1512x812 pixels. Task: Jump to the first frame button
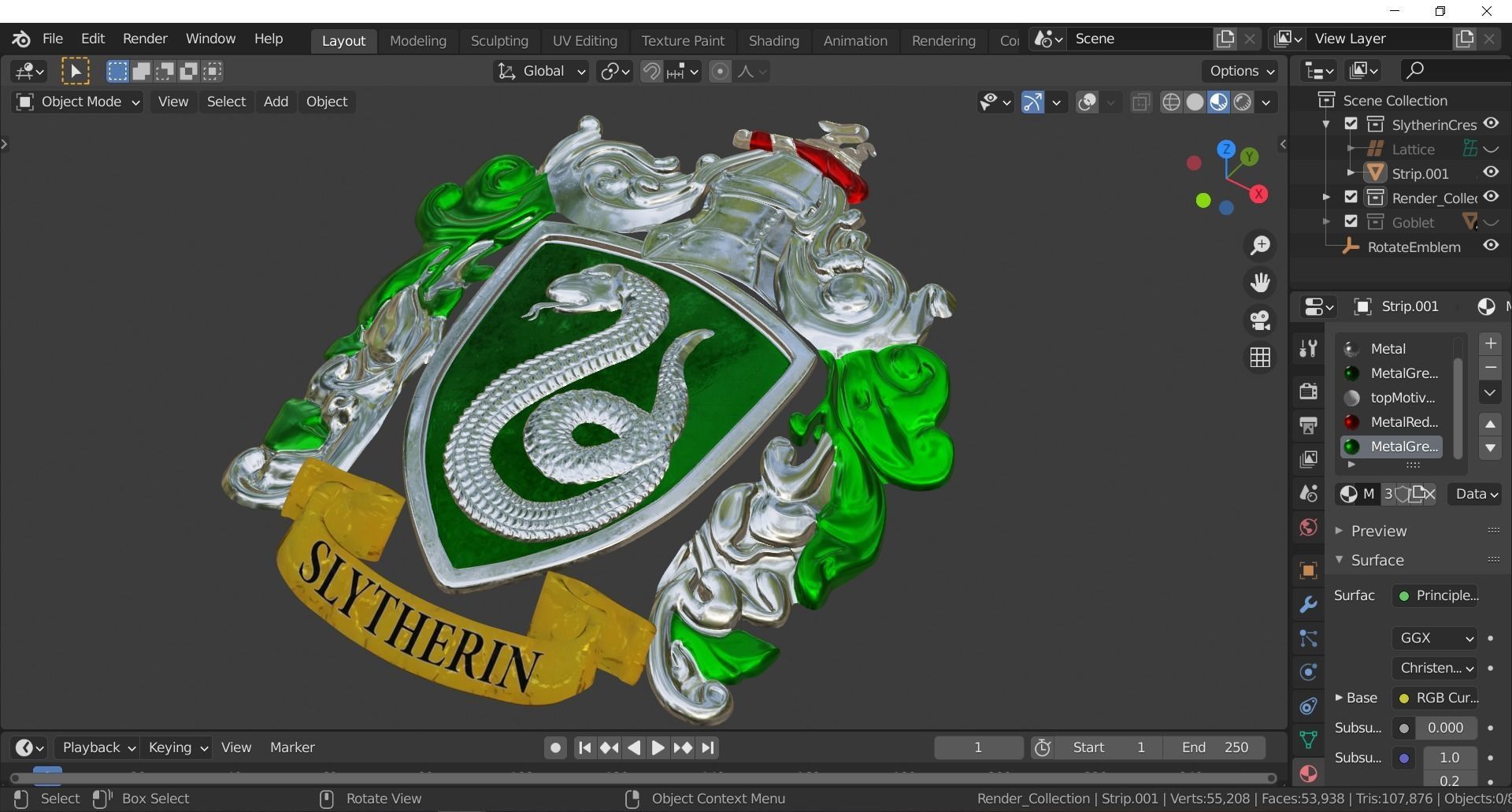[x=584, y=748]
